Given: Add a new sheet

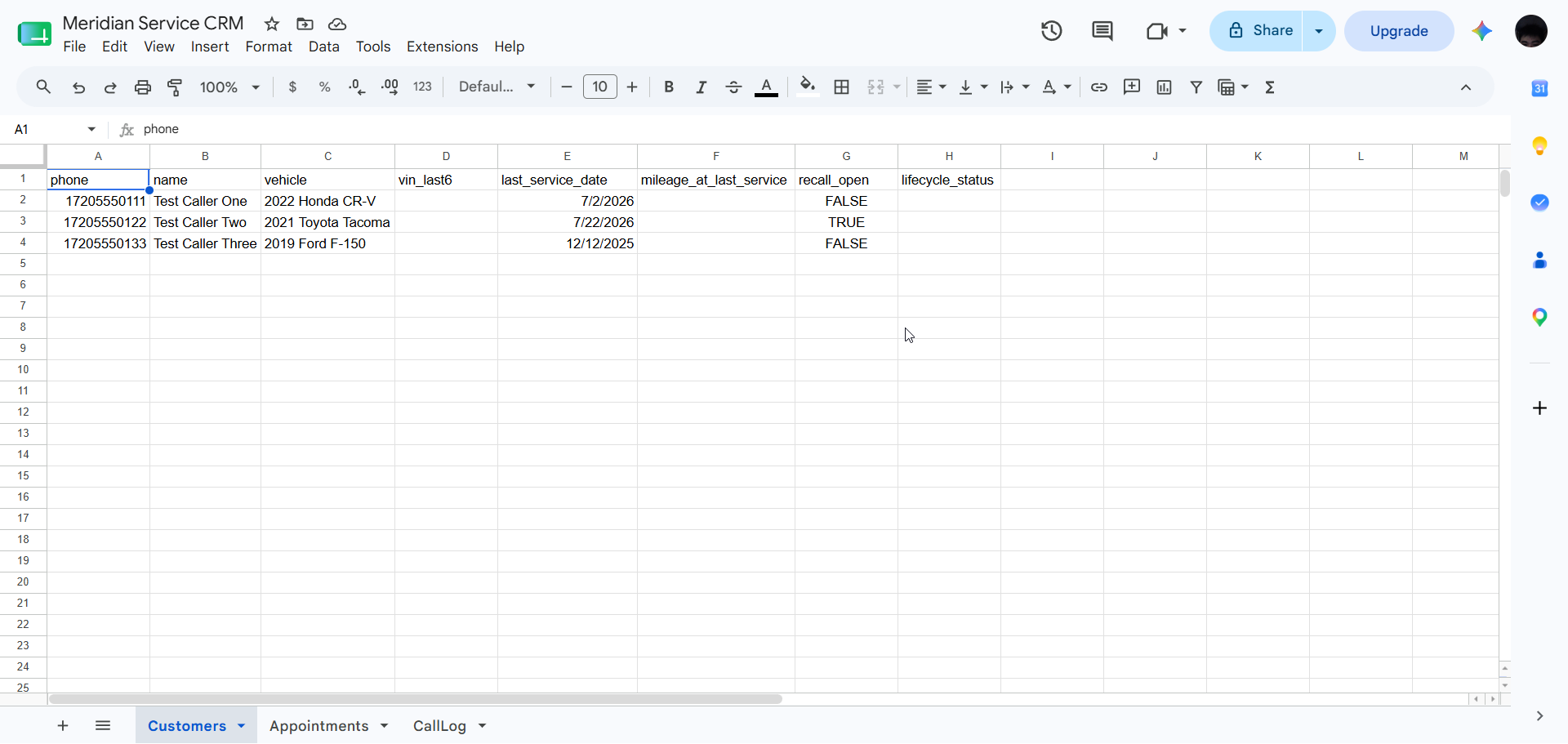Looking at the screenshot, I should 63,725.
